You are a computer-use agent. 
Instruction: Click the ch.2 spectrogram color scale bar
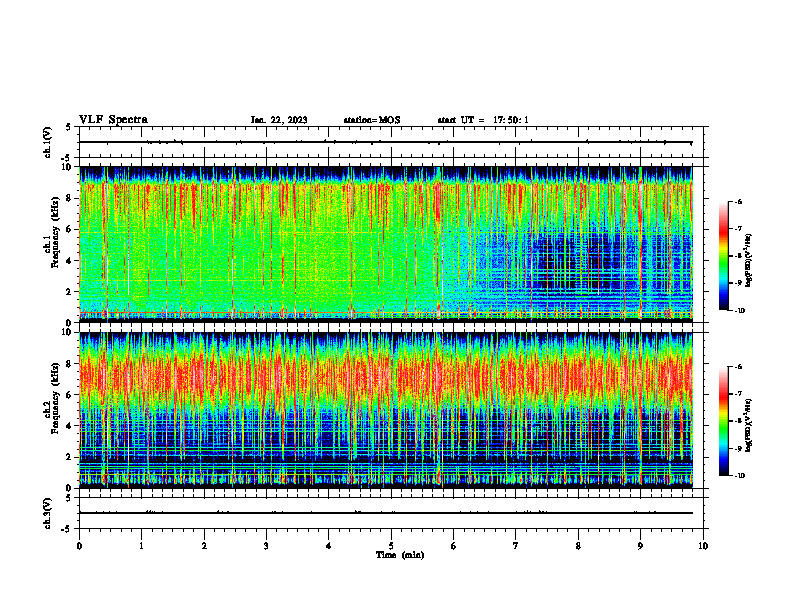point(723,421)
